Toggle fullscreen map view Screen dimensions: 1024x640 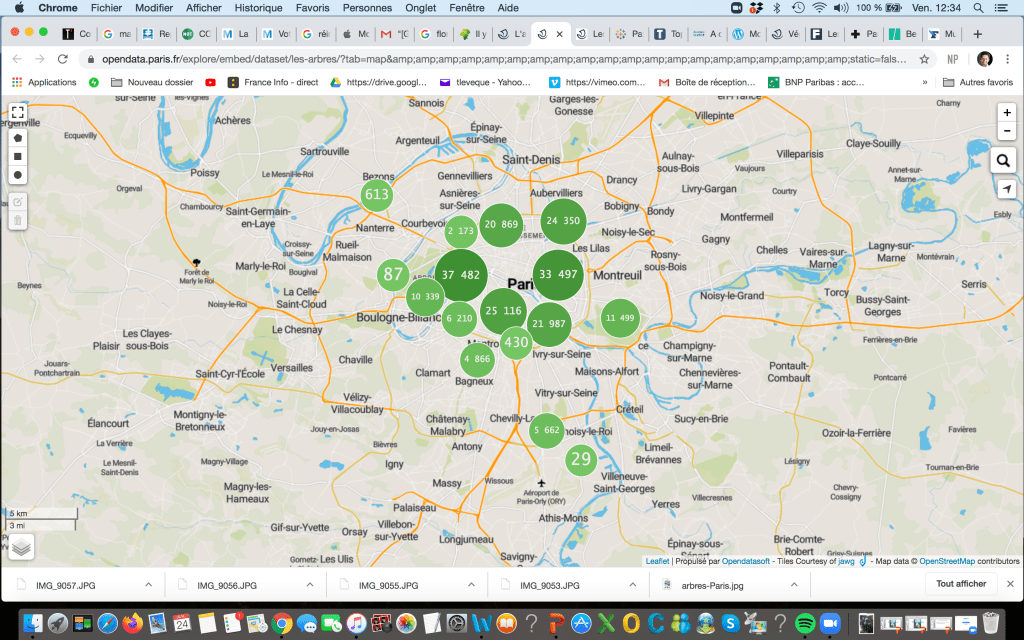18,112
